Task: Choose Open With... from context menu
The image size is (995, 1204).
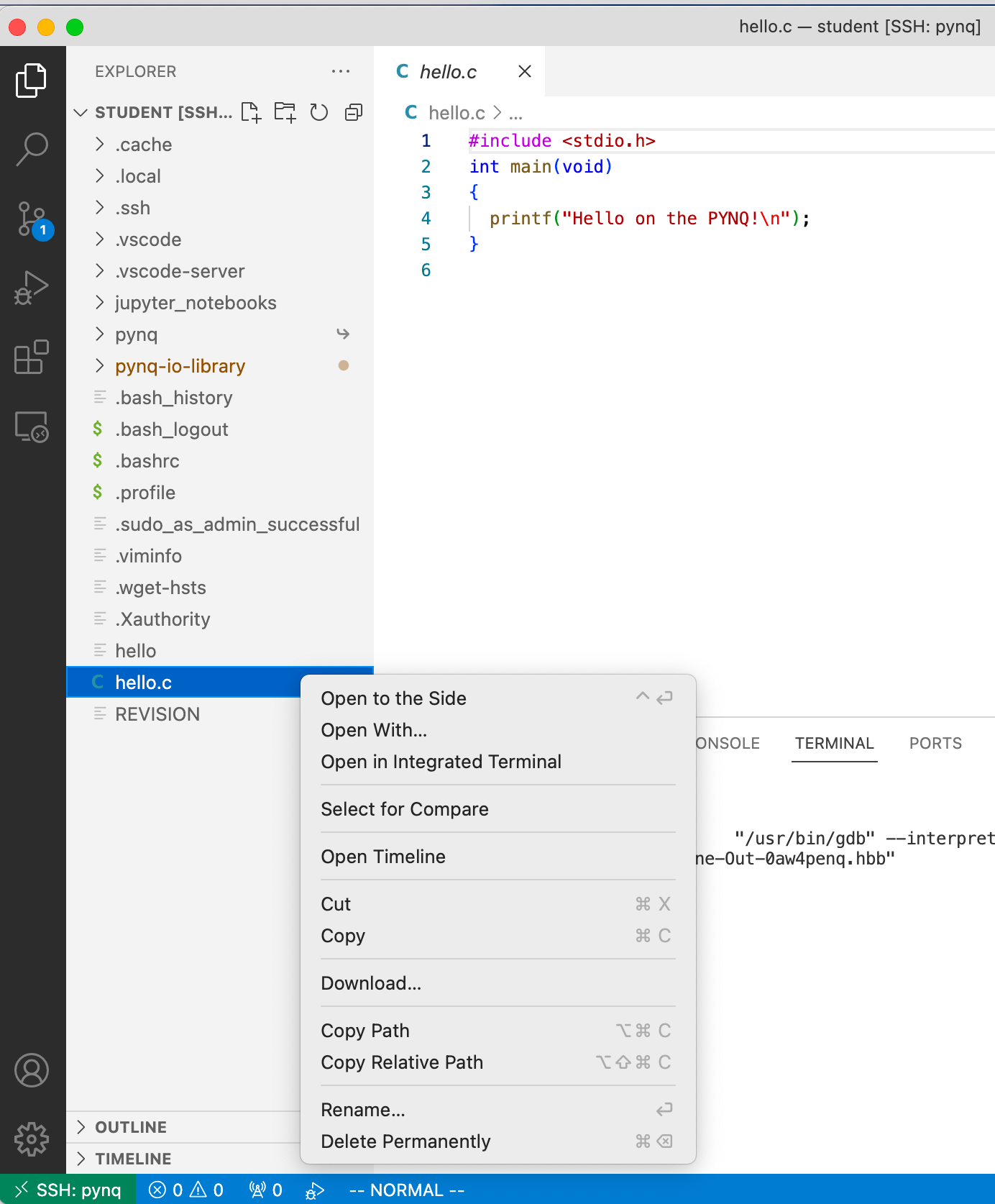Action: (497, 730)
